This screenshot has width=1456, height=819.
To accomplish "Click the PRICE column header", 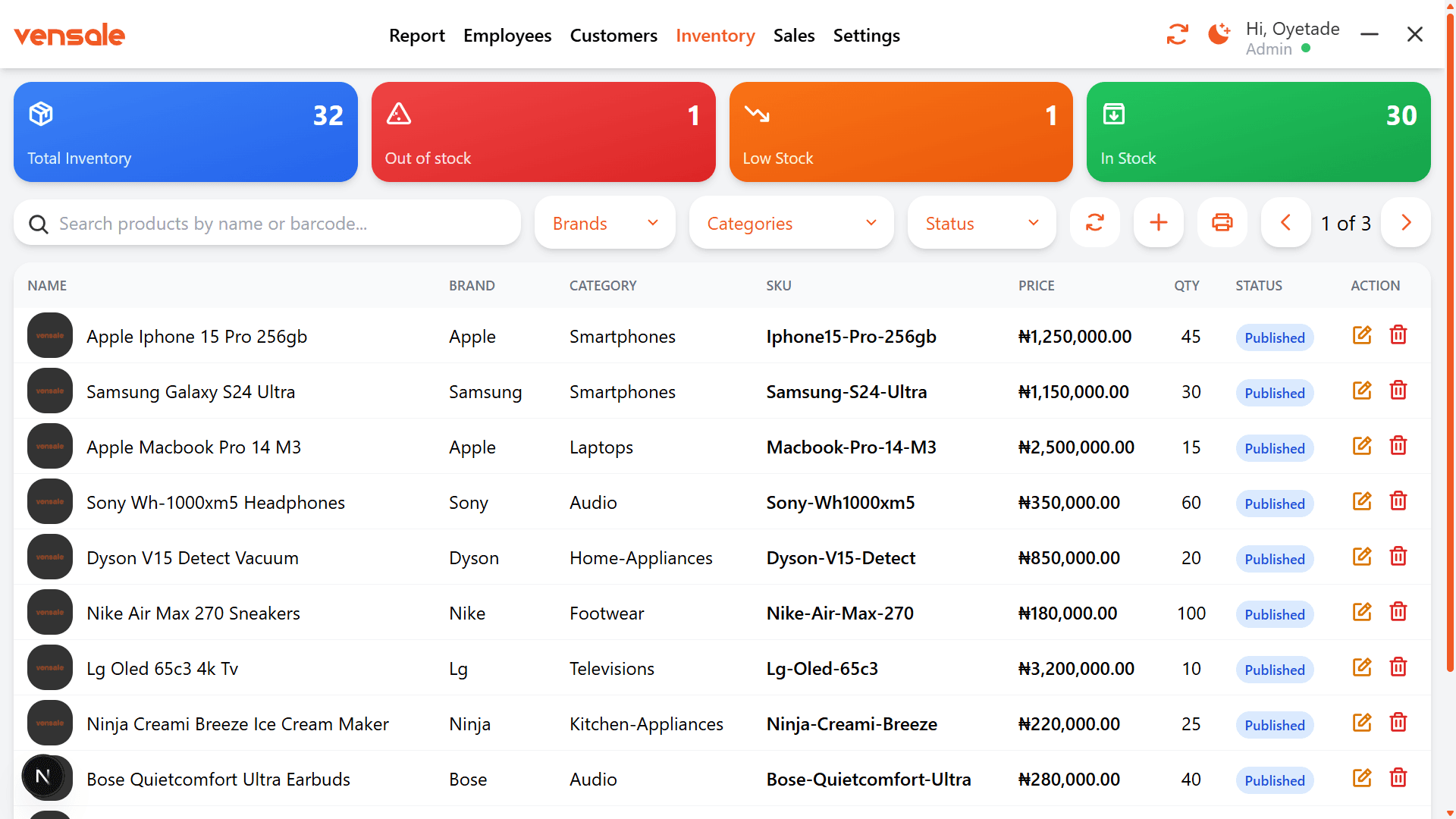I will coord(1036,286).
